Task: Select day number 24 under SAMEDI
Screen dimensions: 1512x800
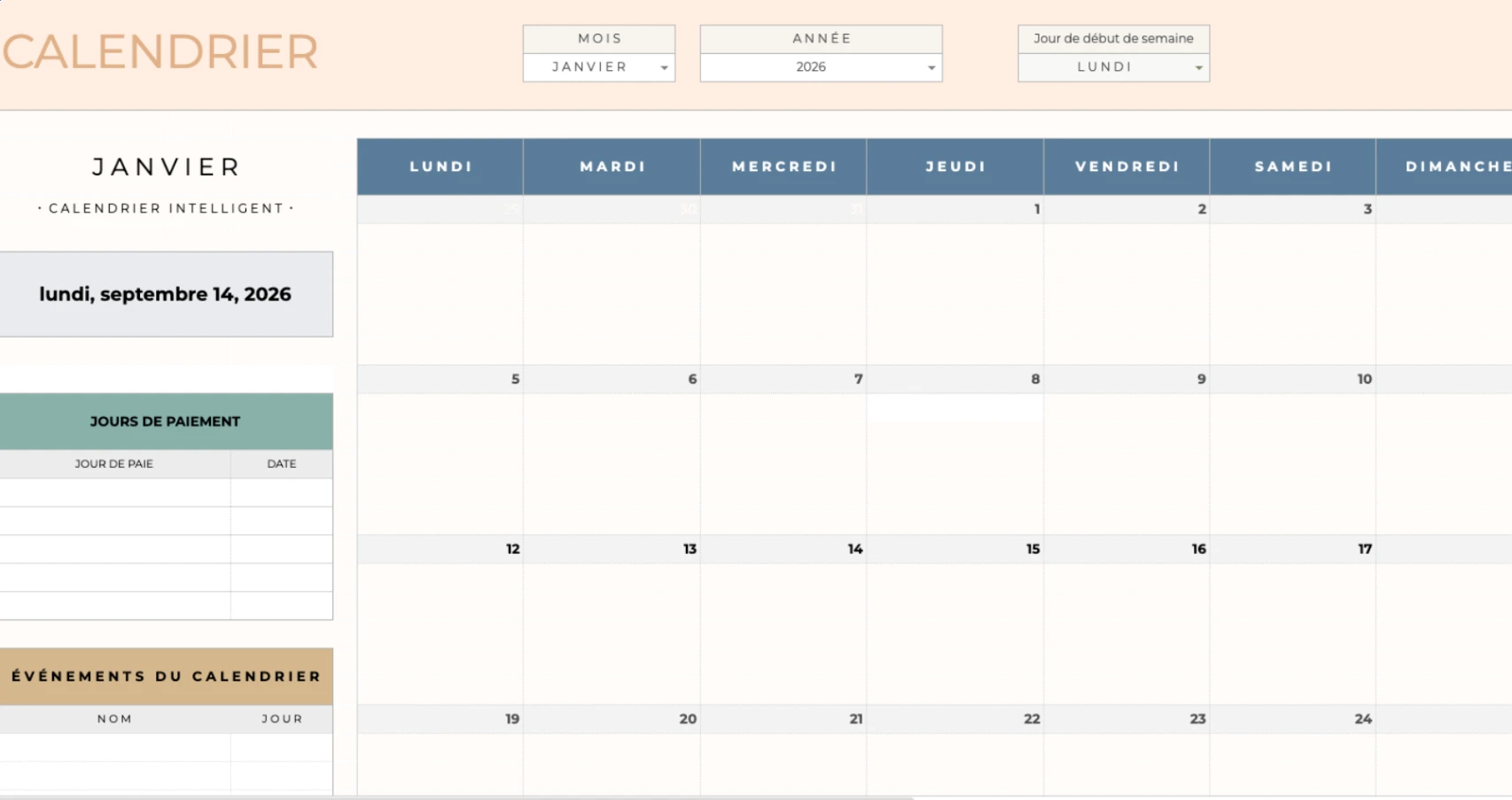Action: pyautogui.click(x=1293, y=719)
